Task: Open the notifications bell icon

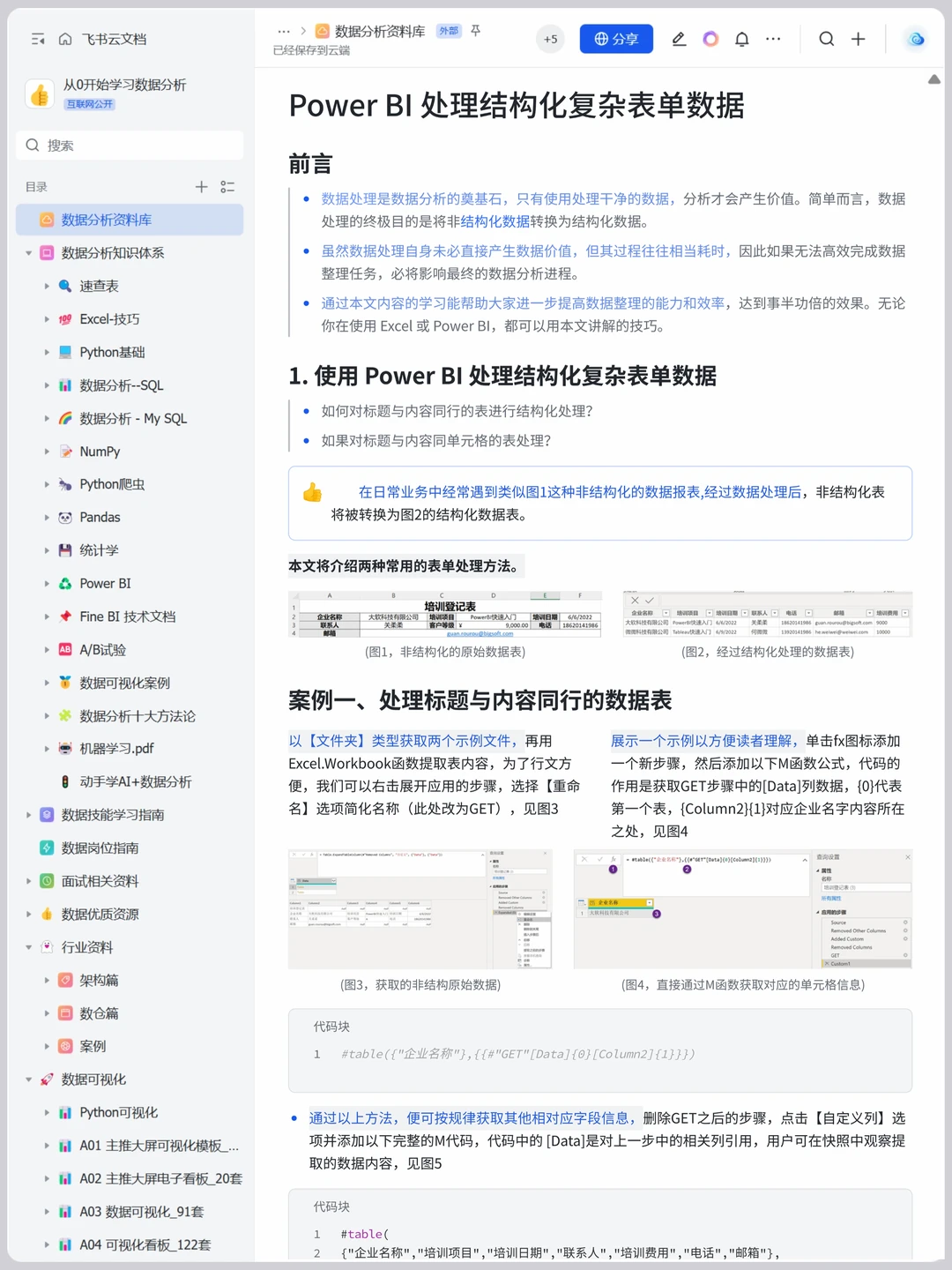Action: pos(741,39)
